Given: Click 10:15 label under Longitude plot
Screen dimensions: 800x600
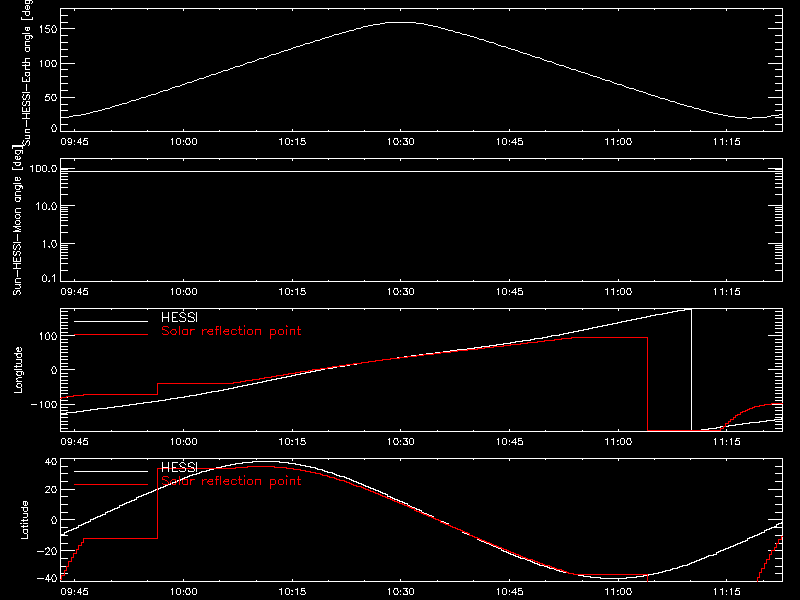Looking at the screenshot, I should 292,441.
